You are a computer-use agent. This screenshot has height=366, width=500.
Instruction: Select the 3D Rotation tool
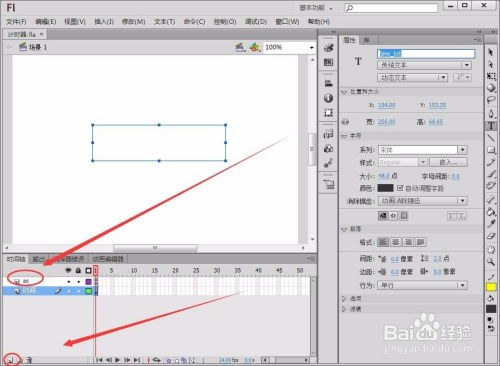click(x=491, y=88)
